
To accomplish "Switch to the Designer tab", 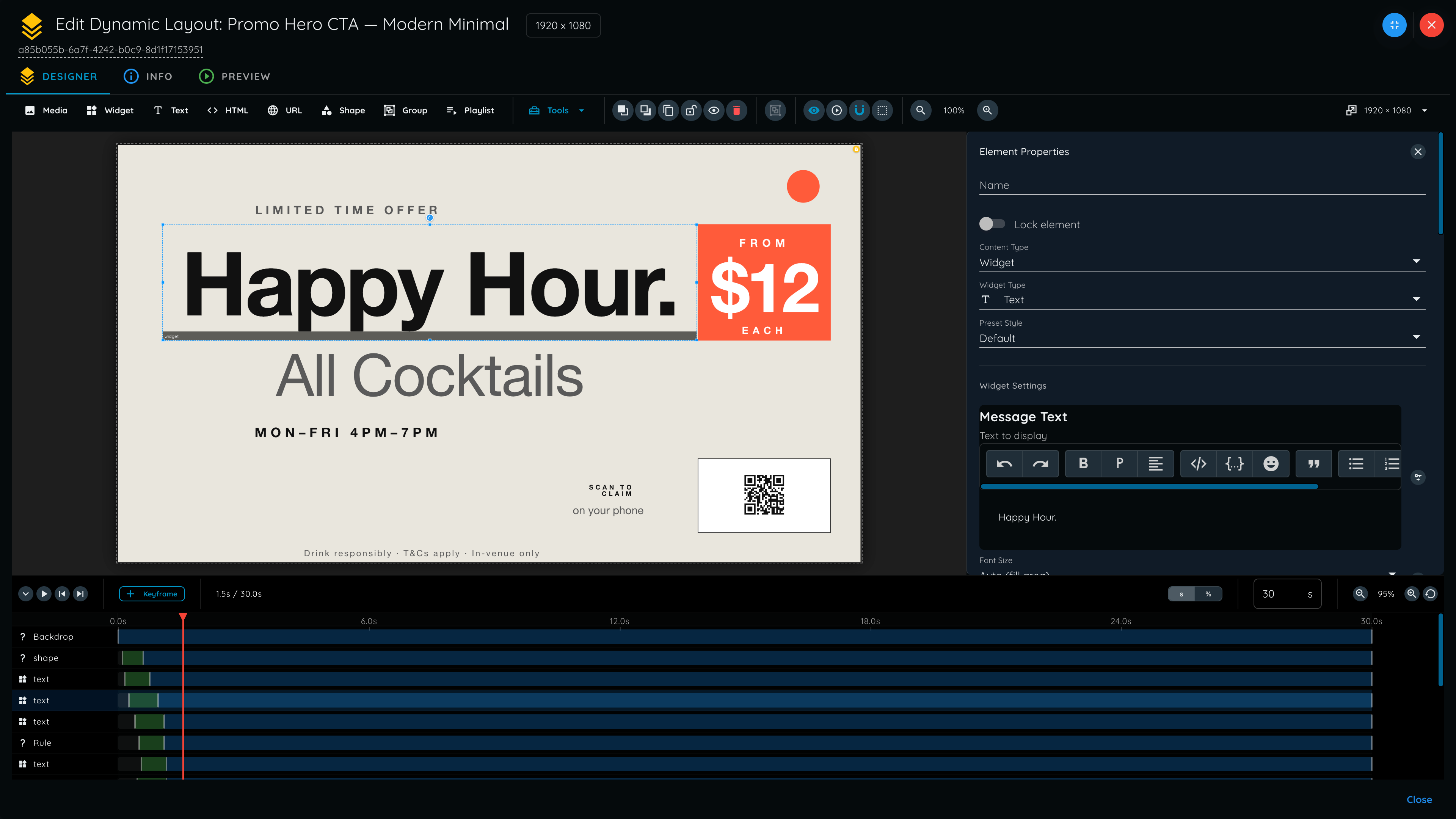I will tap(59, 76).
